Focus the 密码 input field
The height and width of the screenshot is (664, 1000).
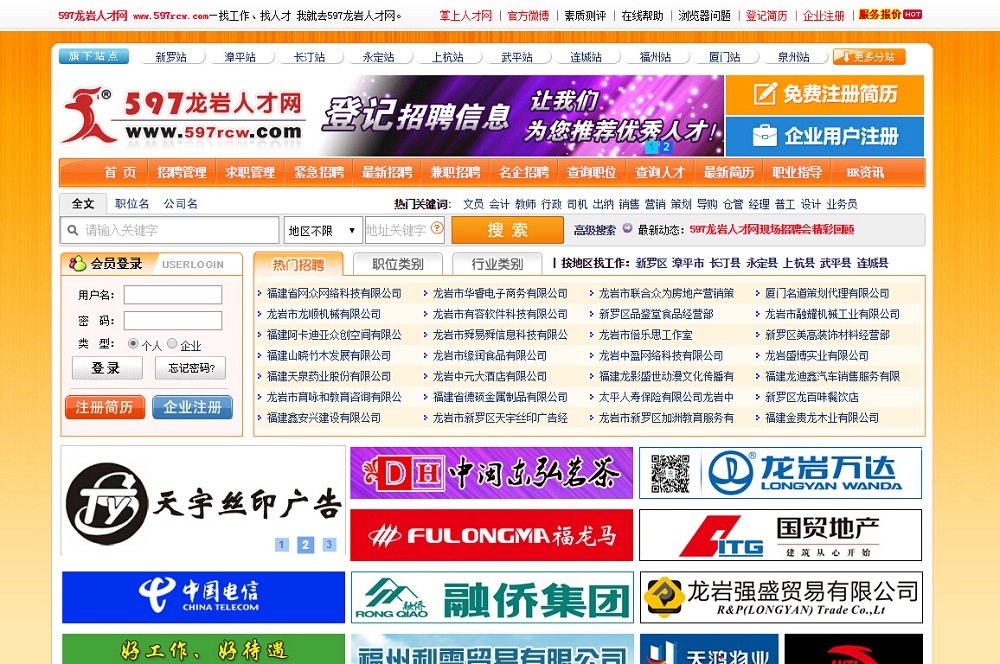click(173, 320)
